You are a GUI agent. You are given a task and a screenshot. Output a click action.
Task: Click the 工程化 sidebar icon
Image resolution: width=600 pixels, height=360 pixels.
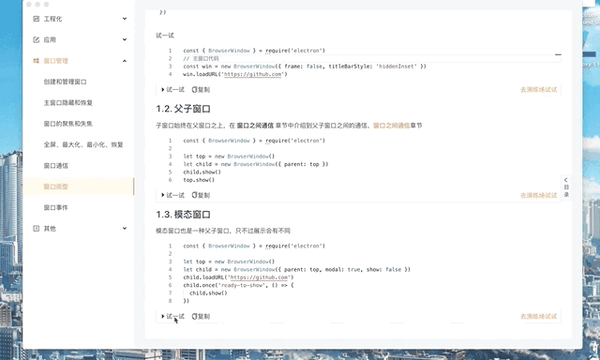coord(36,19)
